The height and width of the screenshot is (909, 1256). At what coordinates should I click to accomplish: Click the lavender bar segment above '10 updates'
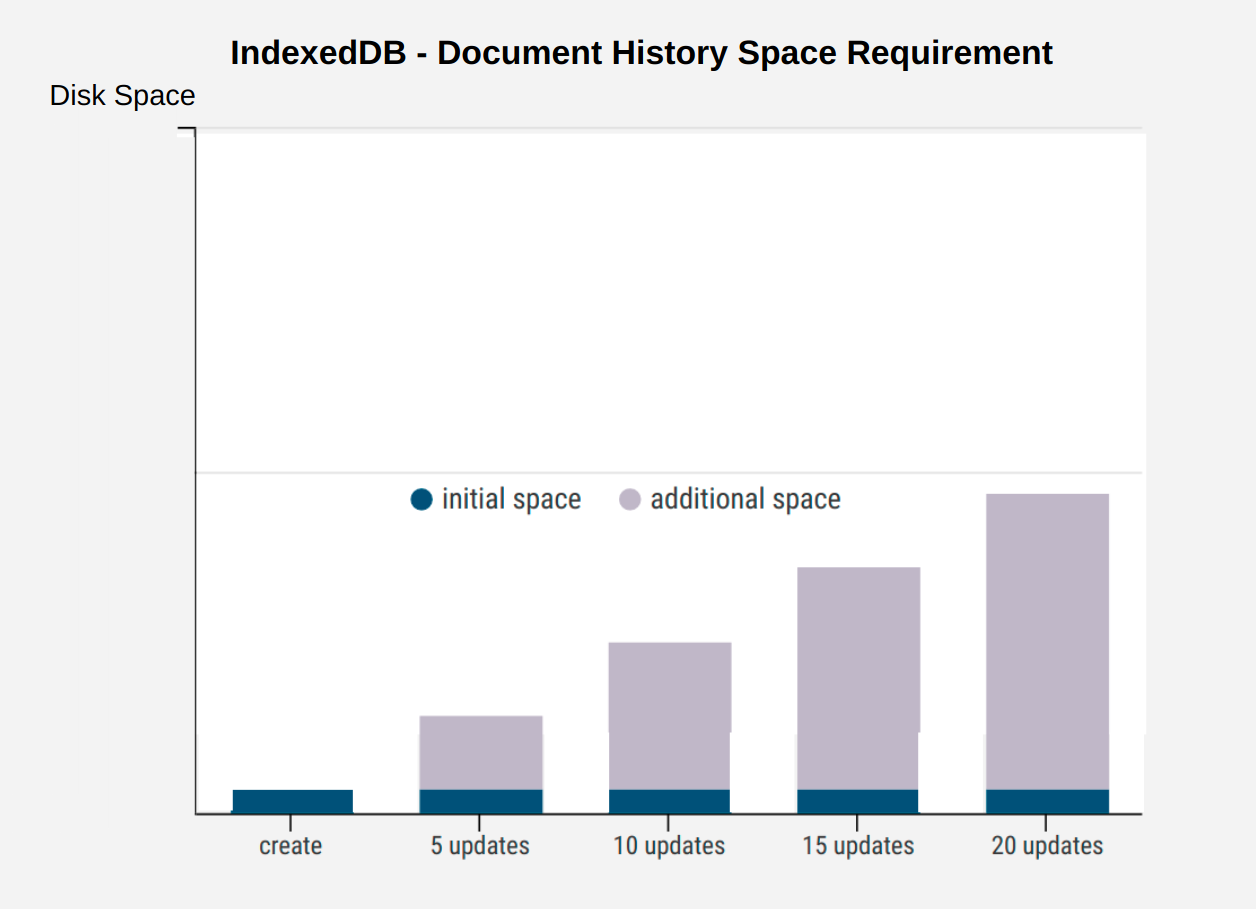point(670,716)
